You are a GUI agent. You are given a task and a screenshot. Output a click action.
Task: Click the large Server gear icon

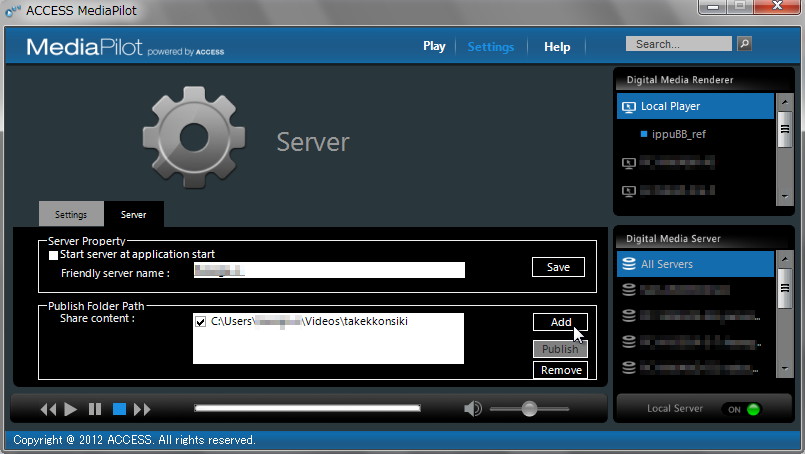[194, 137]
